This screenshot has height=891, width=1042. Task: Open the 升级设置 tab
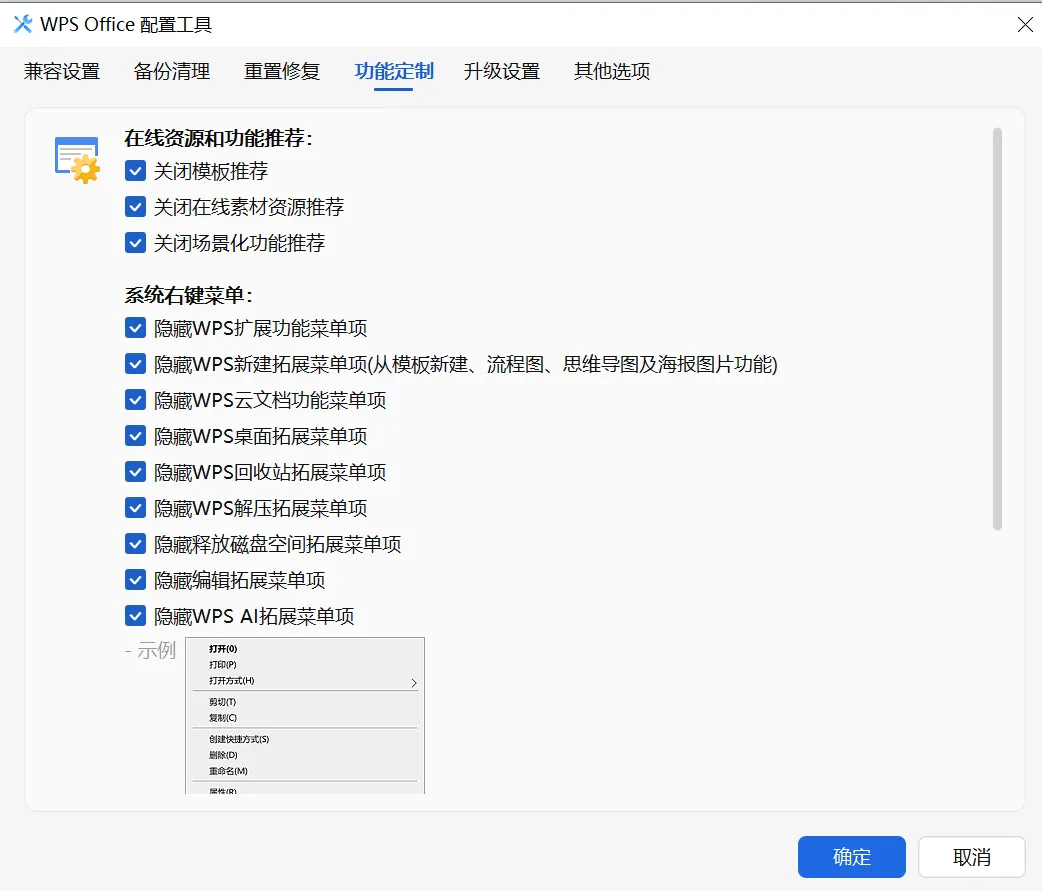click(502, 71)
